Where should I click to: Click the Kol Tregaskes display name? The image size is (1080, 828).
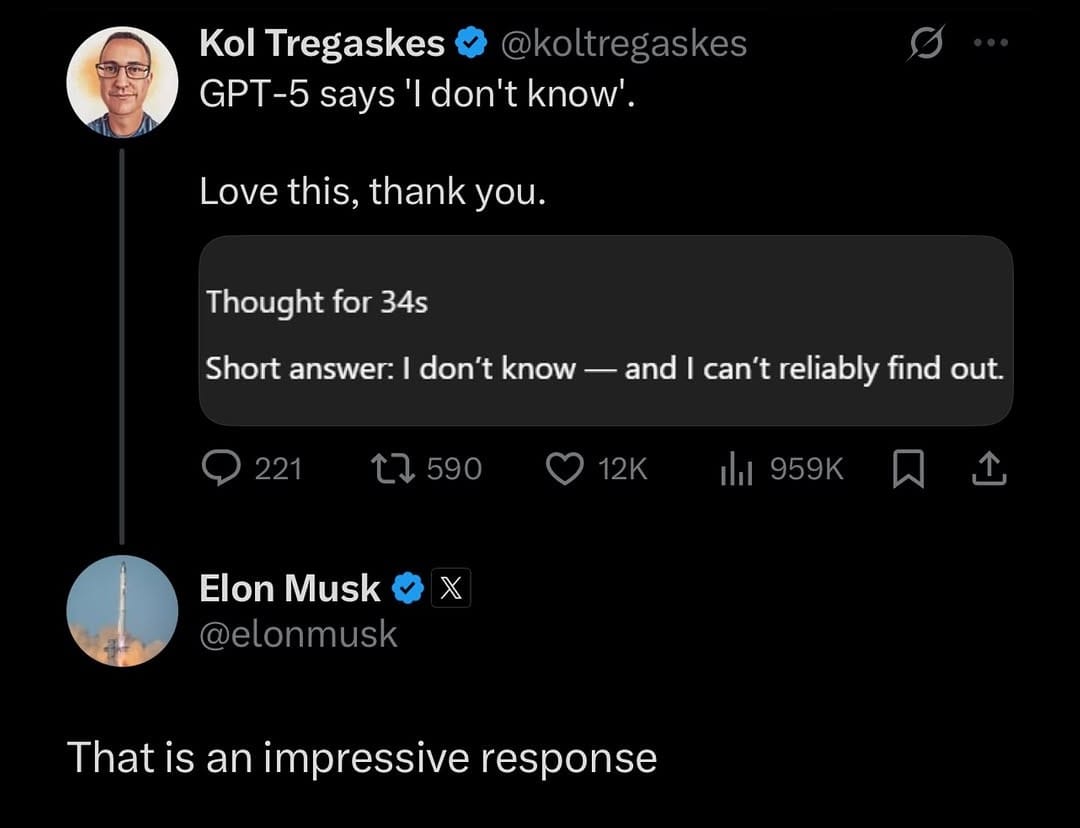point(322,44)
